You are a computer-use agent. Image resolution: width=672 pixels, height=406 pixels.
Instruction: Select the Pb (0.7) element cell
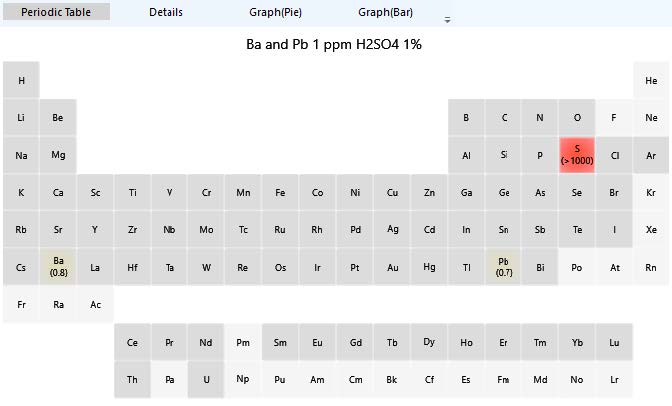503,266
